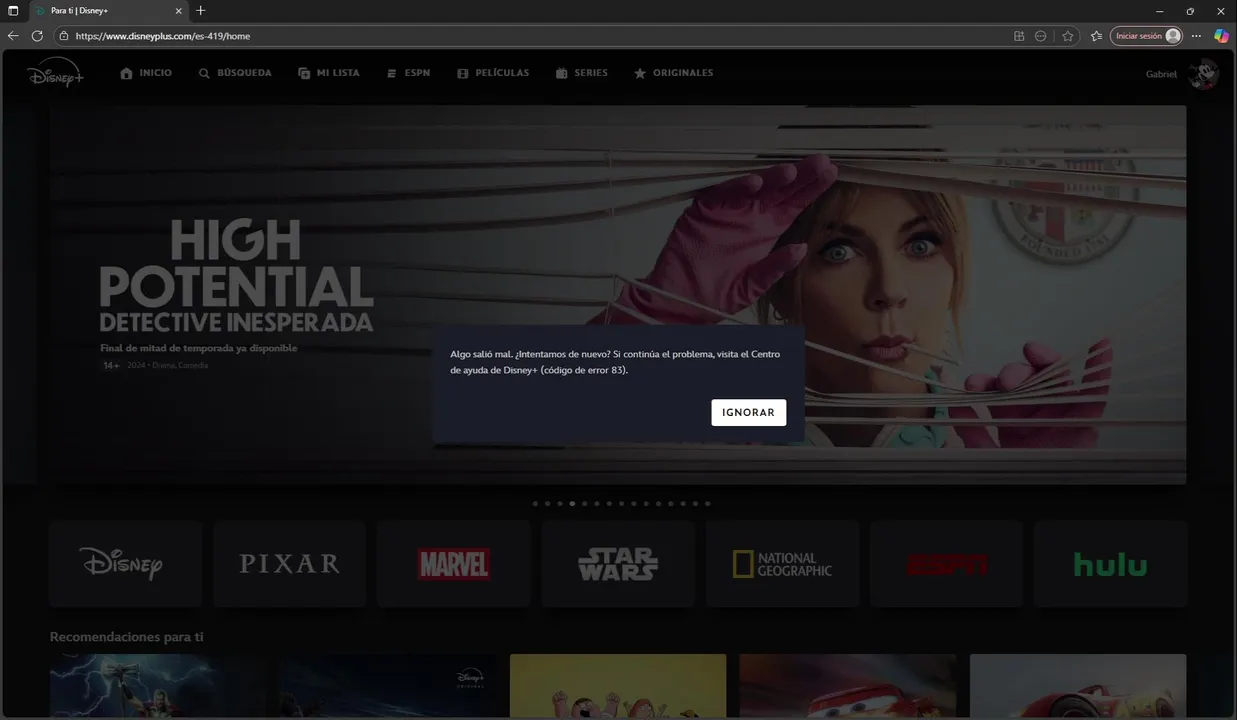Open the Disney+ Original recommendation thumbnail
Image resolution: width=1237 pixels, height=720 pixels.
[388, 687]
